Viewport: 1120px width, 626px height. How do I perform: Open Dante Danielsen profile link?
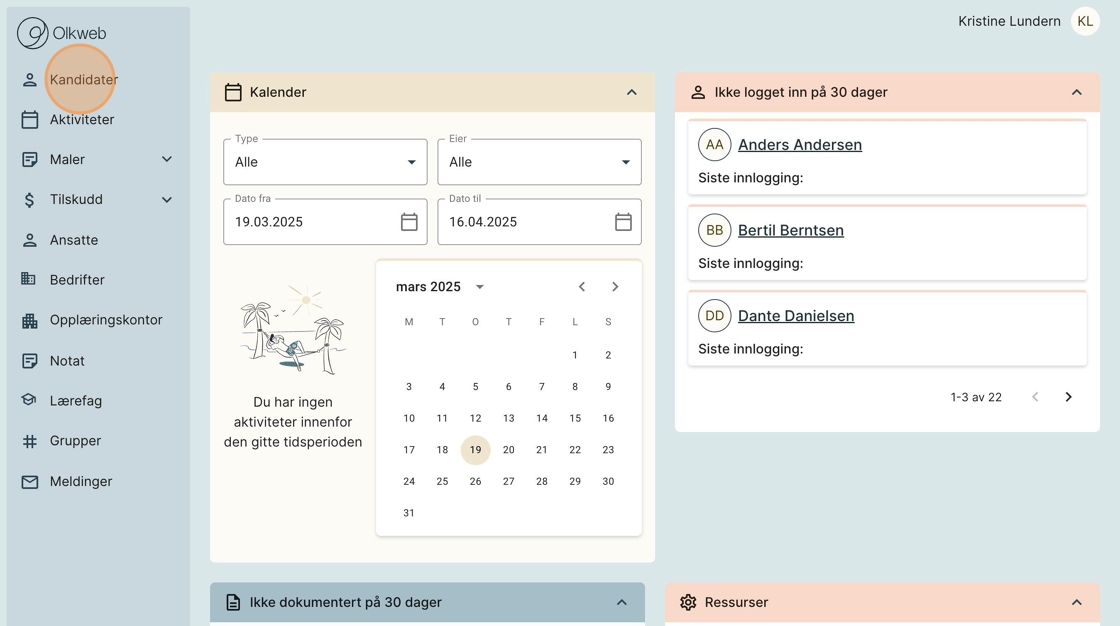coord(796,316)
